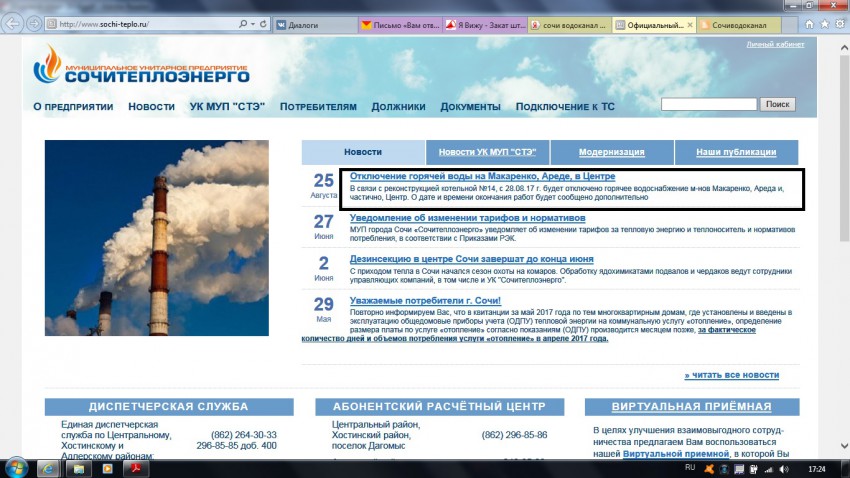Open the Модернизация news tab
Image resolution: width=850 pixels, height=478 pixels.
(x=611, y=152)
